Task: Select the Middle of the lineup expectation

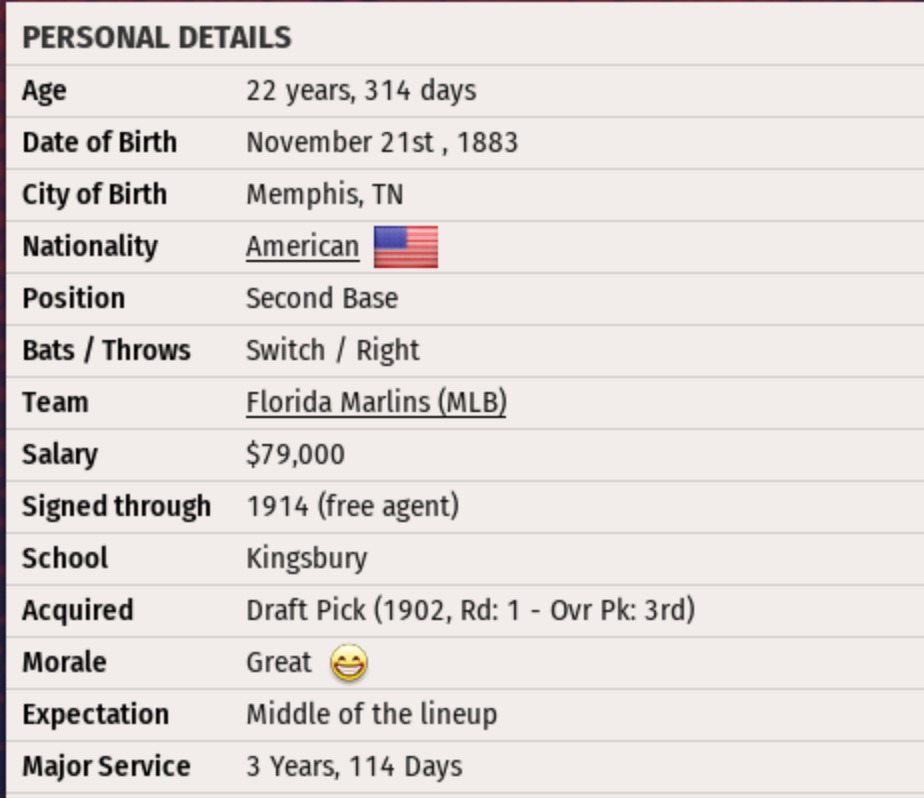Action: [371, 714]
